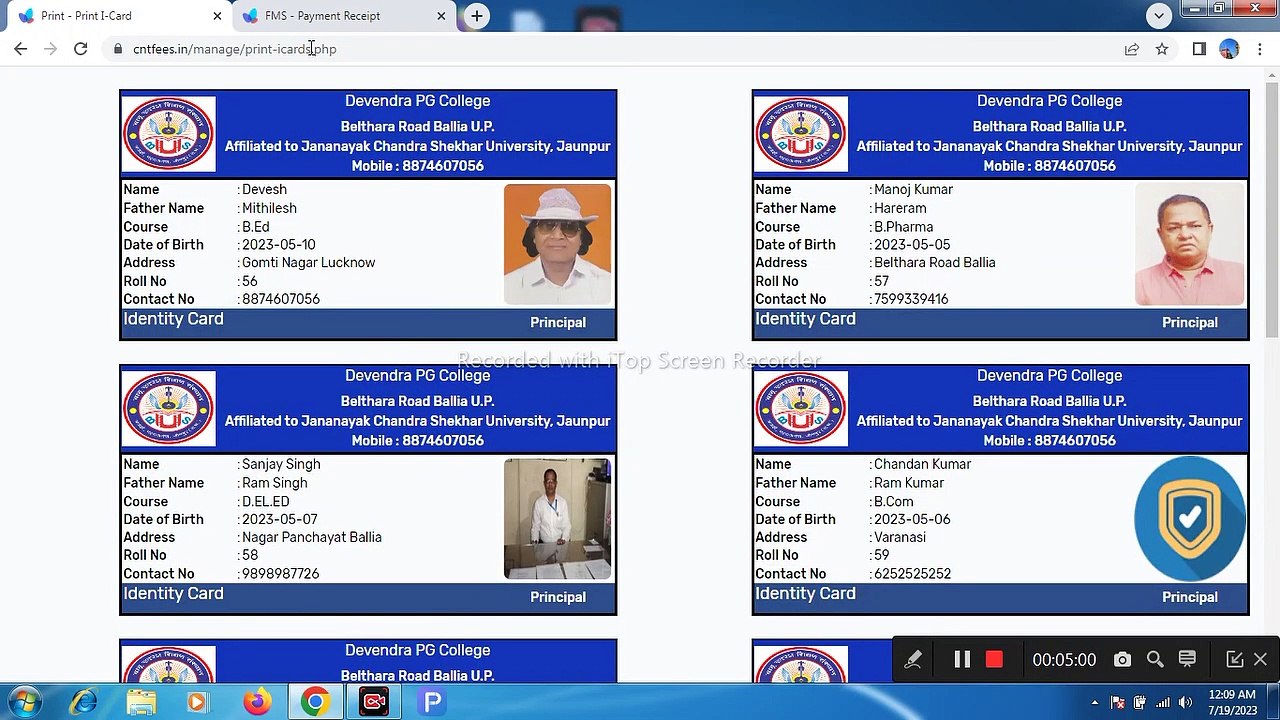
Task: Reload the current page
Action: (x=81, y=49)
